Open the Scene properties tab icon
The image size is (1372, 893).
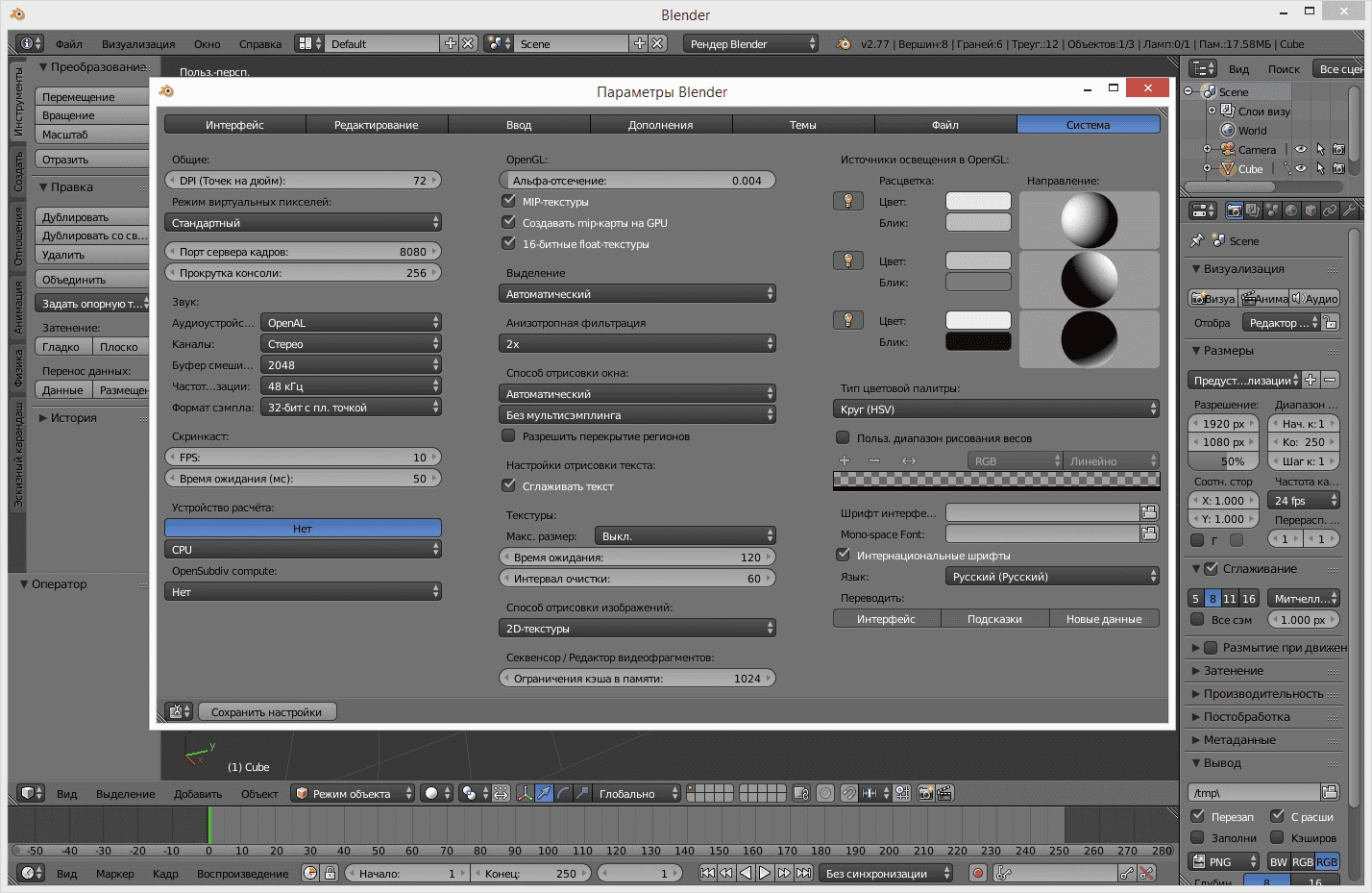pyautogui.click(x=1273, y=210)
